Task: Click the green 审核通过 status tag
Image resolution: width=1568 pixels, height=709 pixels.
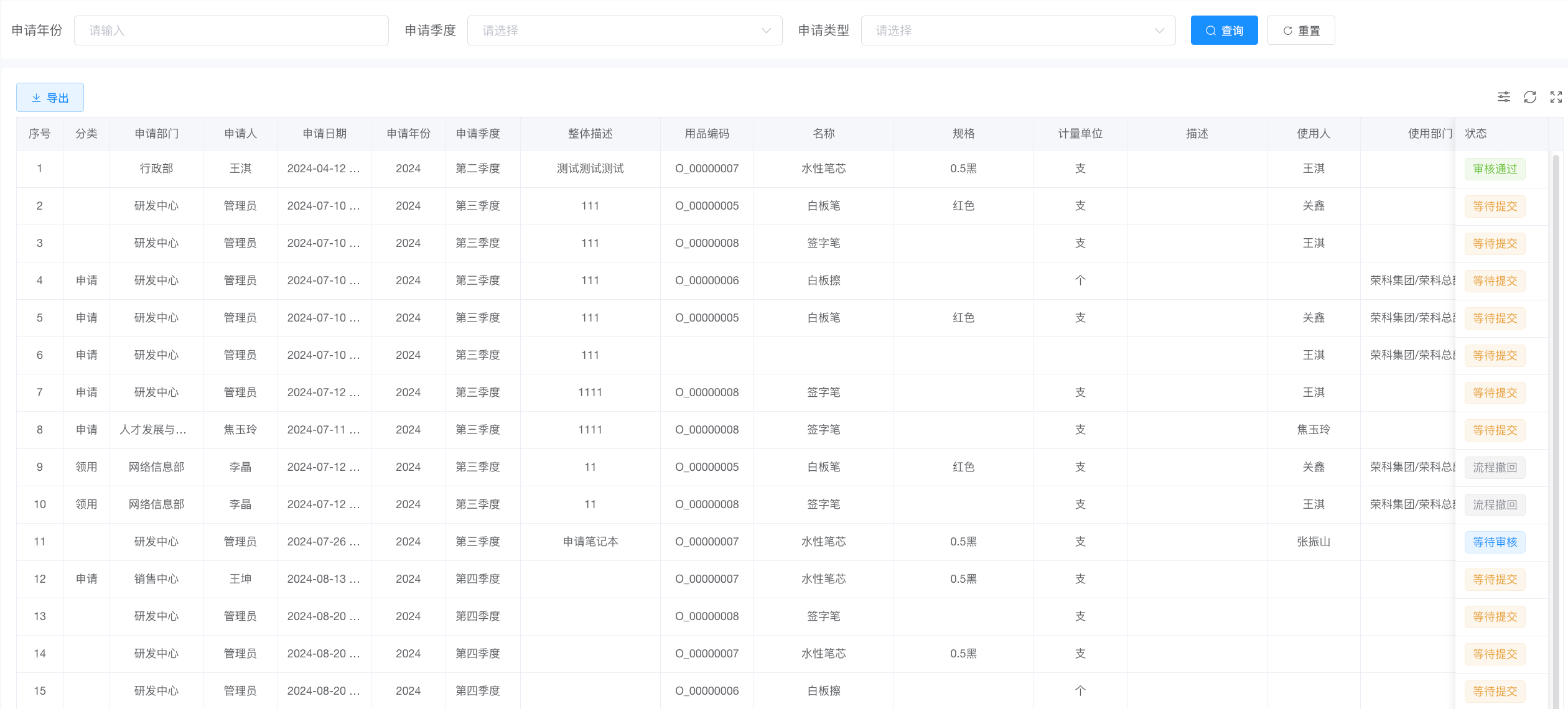Action: 1495,169
